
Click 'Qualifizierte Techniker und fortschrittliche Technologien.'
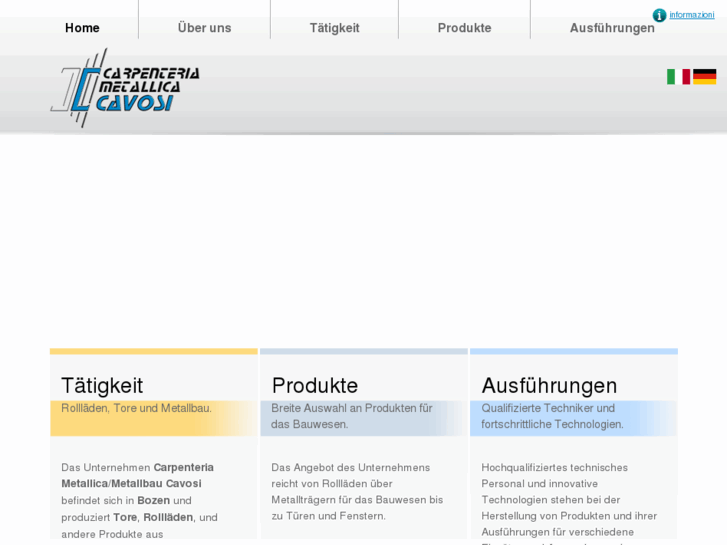tap(552, 416)
